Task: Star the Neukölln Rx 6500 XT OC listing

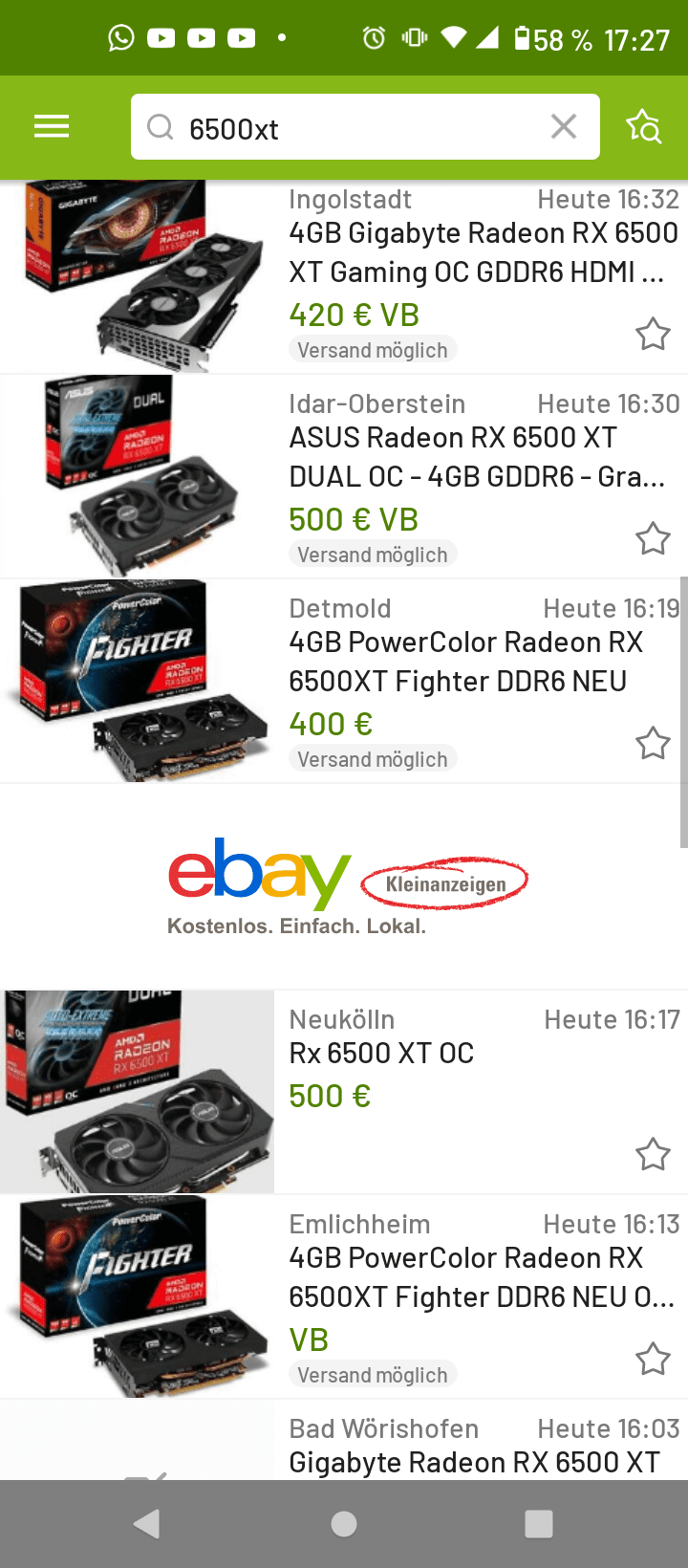Action: (x=654, y=1154)
